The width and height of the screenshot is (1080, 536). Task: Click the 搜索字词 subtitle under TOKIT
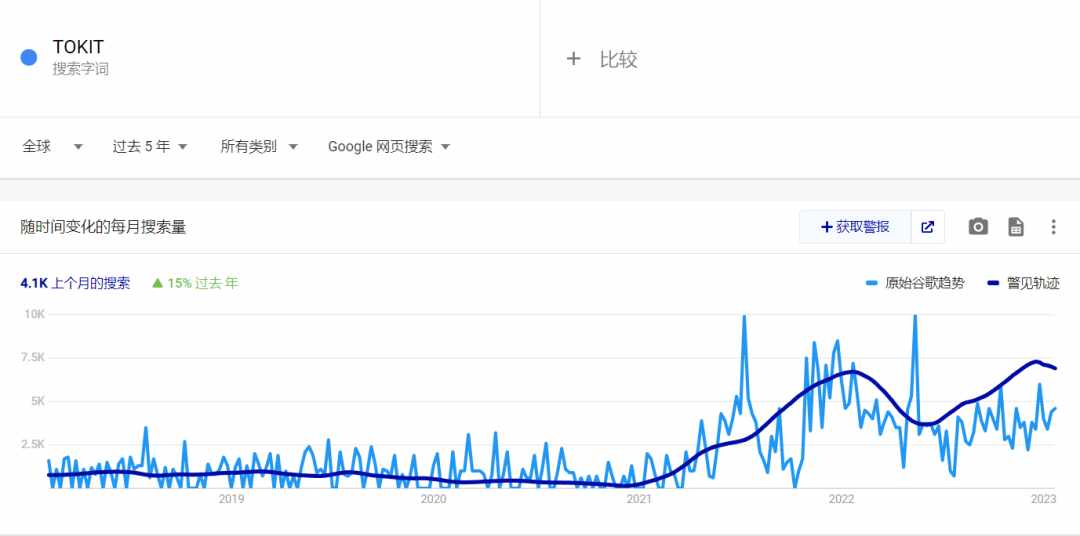(x=81, y=69)
